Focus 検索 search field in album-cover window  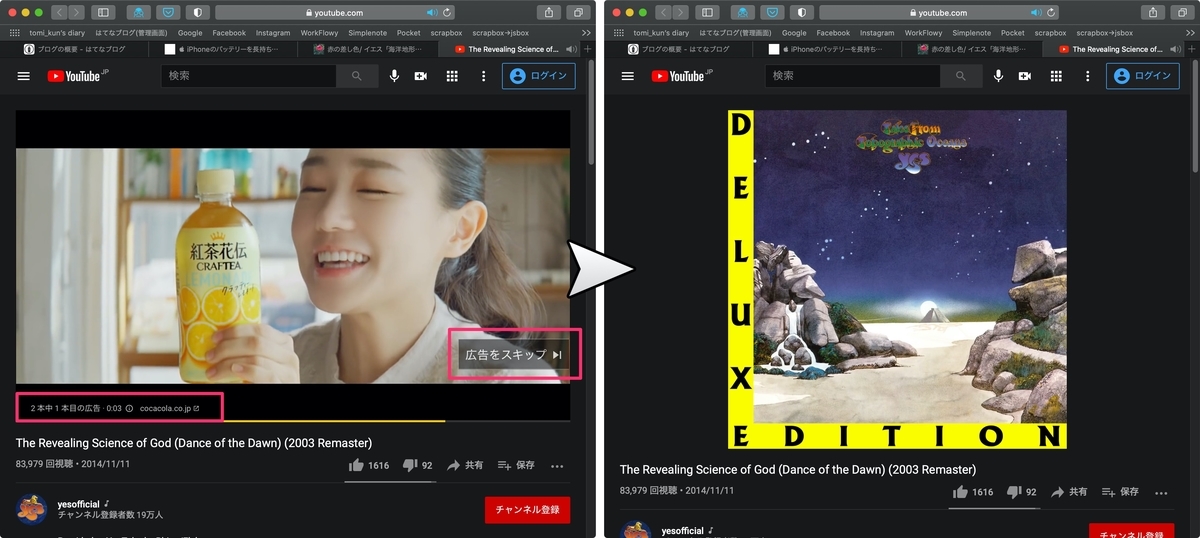[x=852, y=76]
